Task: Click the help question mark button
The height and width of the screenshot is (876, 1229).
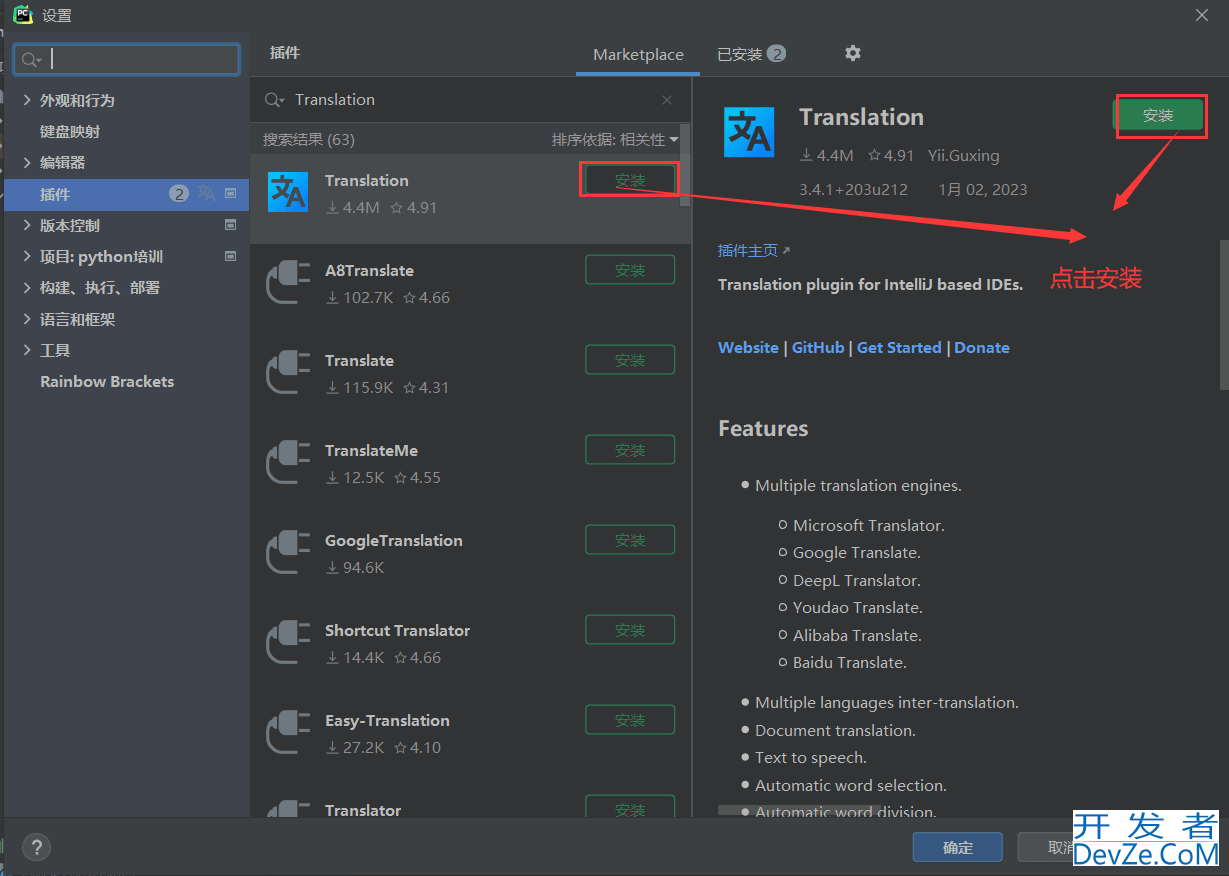Action: pos(36,847)
